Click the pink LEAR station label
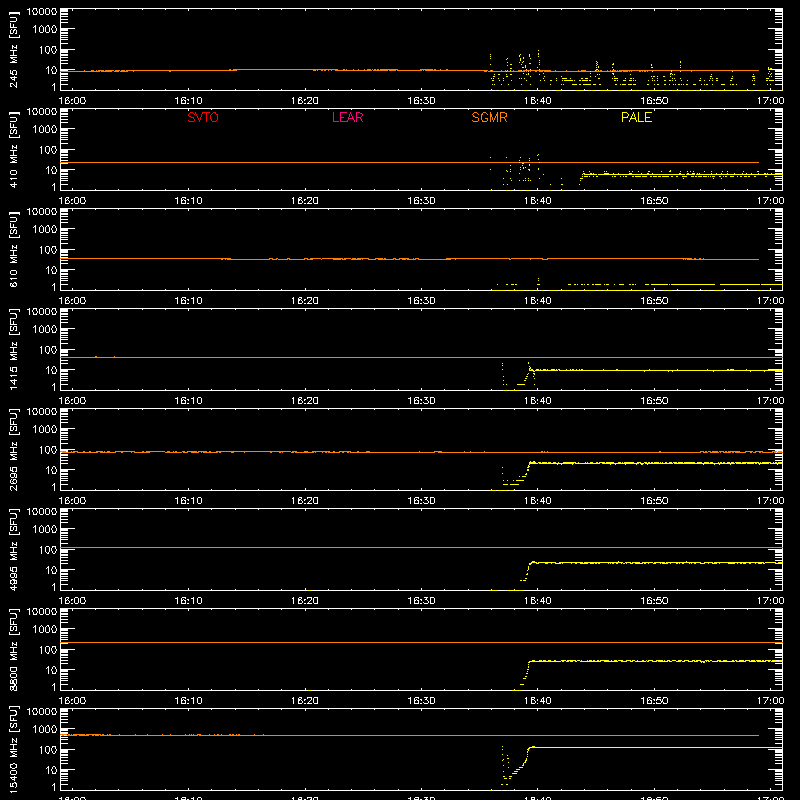This screenshot has height=800, width=800. [347, 117]
